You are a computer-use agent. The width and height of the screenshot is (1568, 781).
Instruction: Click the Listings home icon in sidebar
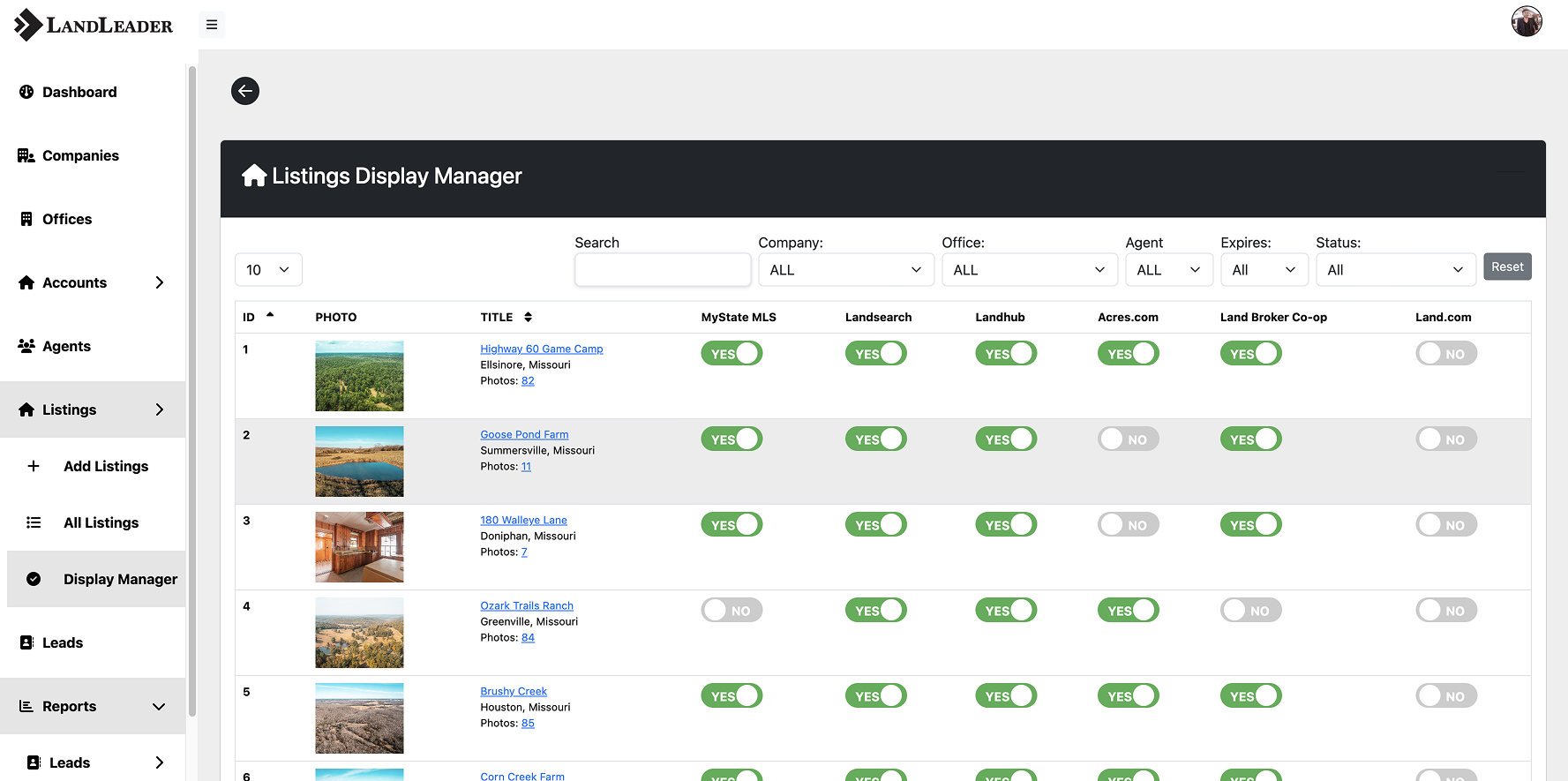[x=26, y=409]
